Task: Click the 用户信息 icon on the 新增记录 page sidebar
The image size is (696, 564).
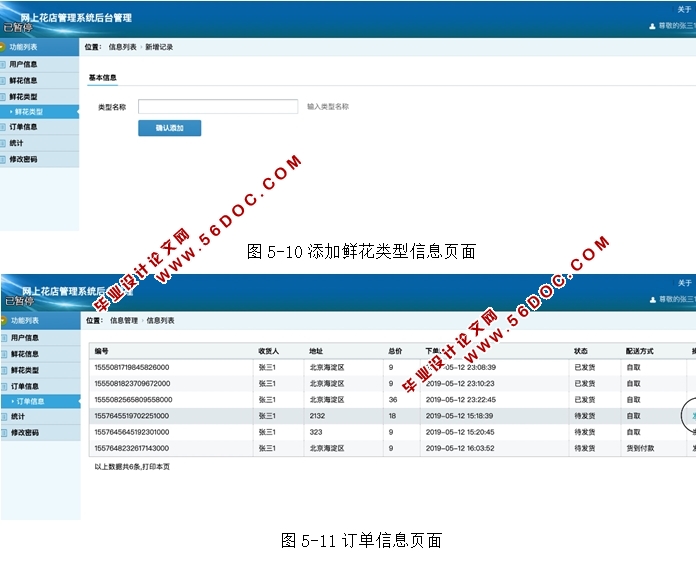Action: (x=3, y=64)
